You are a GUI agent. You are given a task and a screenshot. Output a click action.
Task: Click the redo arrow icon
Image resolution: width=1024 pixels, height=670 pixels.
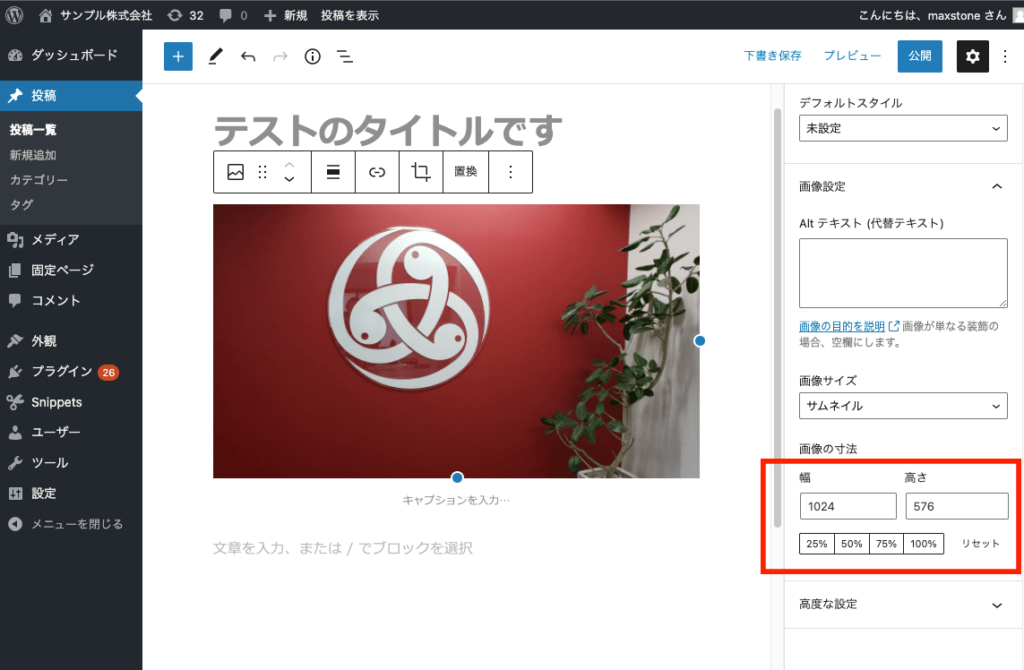coord(280,56)
